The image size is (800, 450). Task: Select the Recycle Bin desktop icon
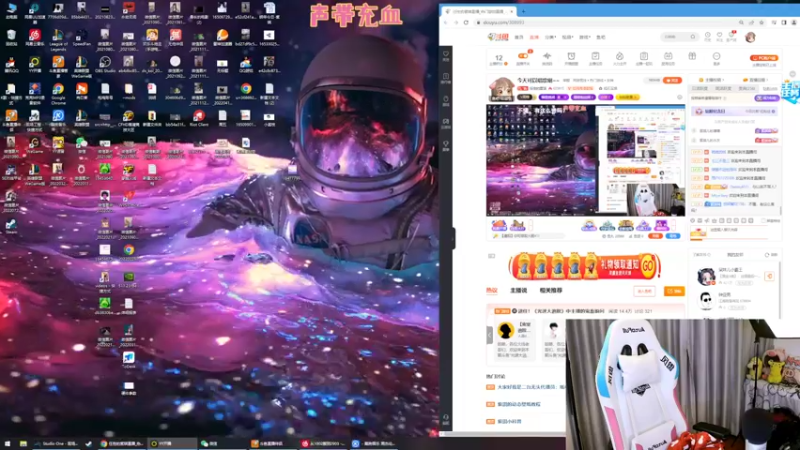11,37
